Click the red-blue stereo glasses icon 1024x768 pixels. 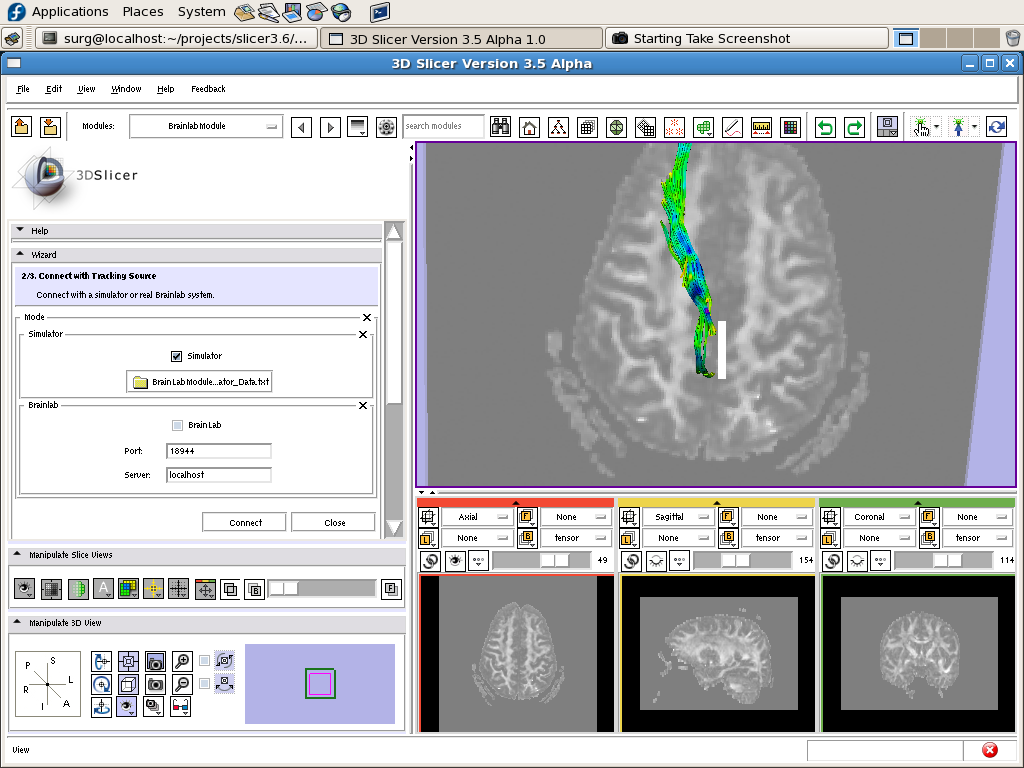(181, 707)
